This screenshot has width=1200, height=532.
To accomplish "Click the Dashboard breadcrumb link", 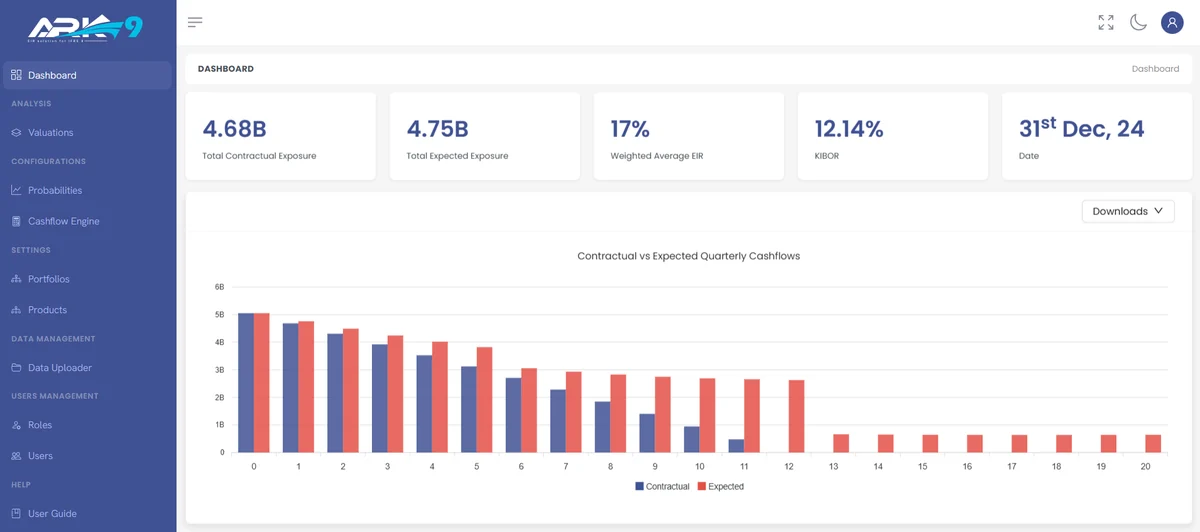I will point(1155,69).
